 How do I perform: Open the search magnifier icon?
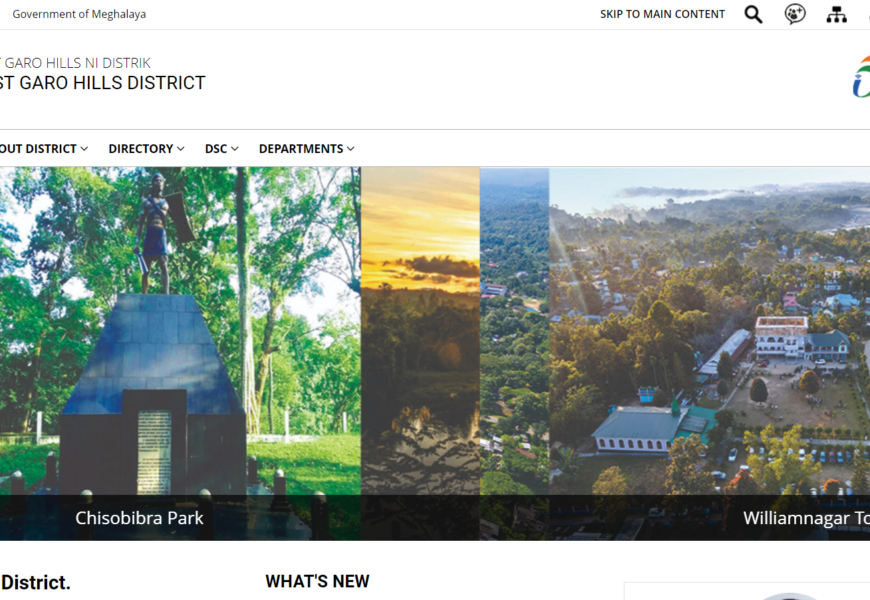click(753, 14)
